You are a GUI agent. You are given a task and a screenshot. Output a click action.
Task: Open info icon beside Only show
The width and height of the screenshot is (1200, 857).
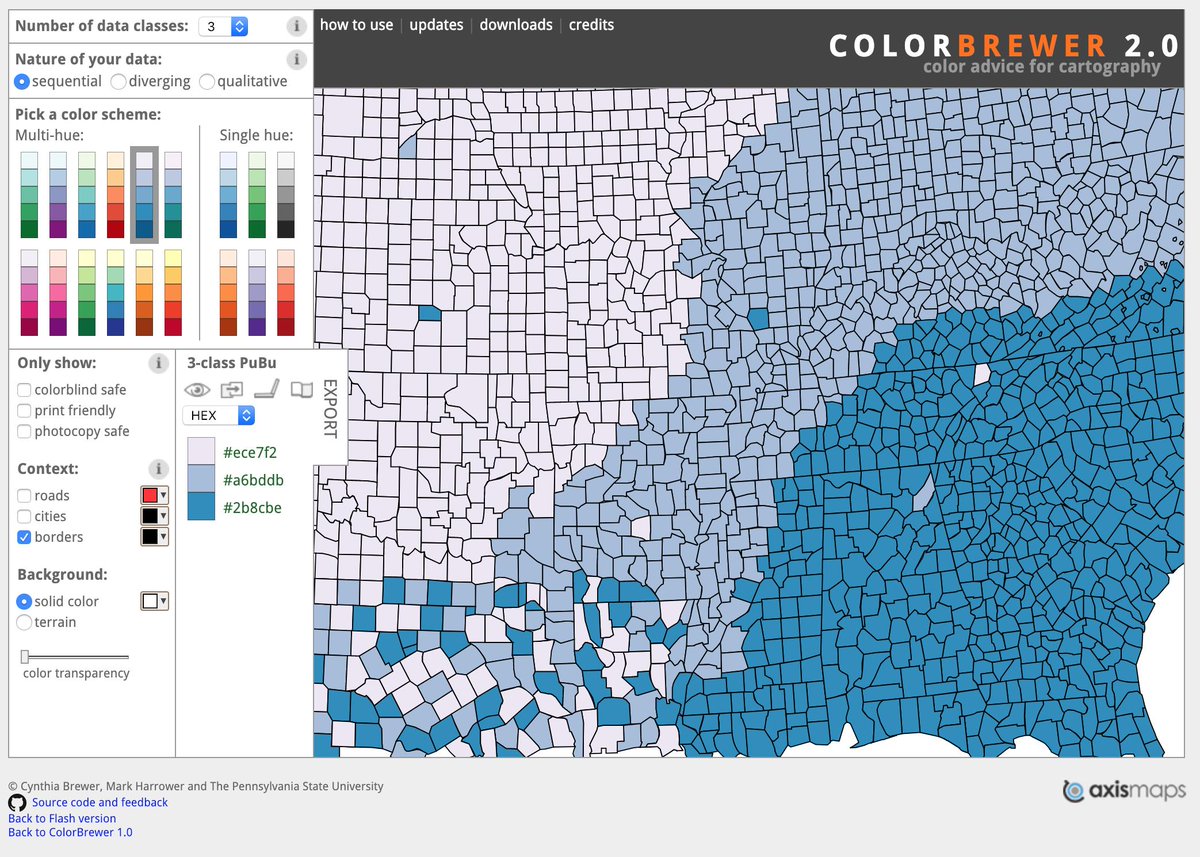158,363
